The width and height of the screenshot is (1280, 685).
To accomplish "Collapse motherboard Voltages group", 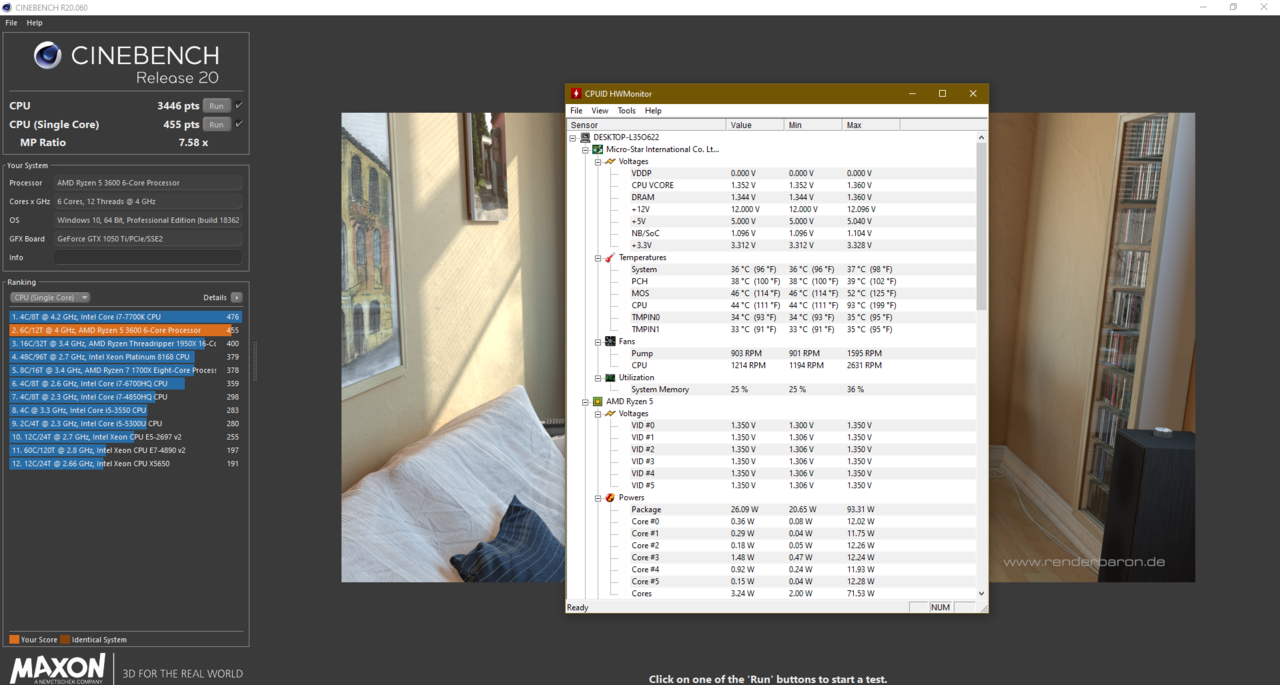I will (x=598, y=161).
